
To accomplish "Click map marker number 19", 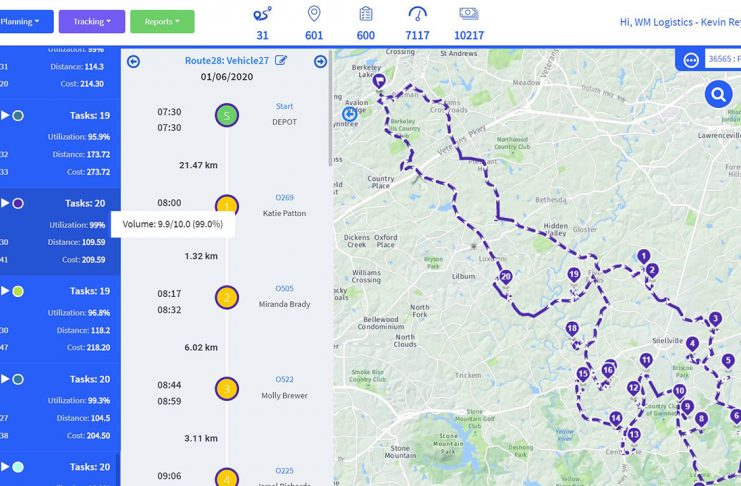I will pyautogui.click(x=574, y=275).
